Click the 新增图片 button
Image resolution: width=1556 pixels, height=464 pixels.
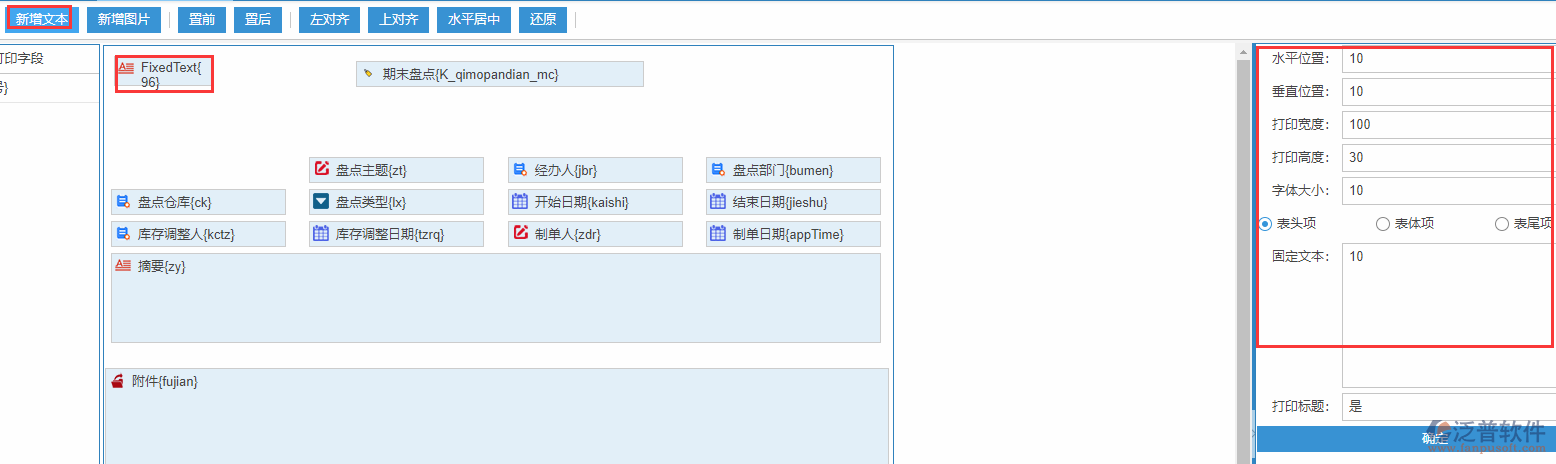(124, 20)
